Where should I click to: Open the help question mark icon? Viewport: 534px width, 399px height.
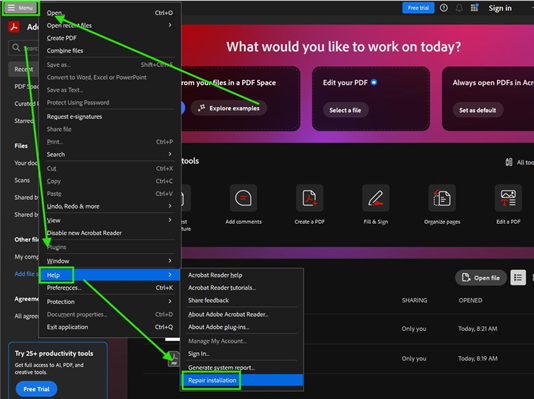[x=443, y=8]
